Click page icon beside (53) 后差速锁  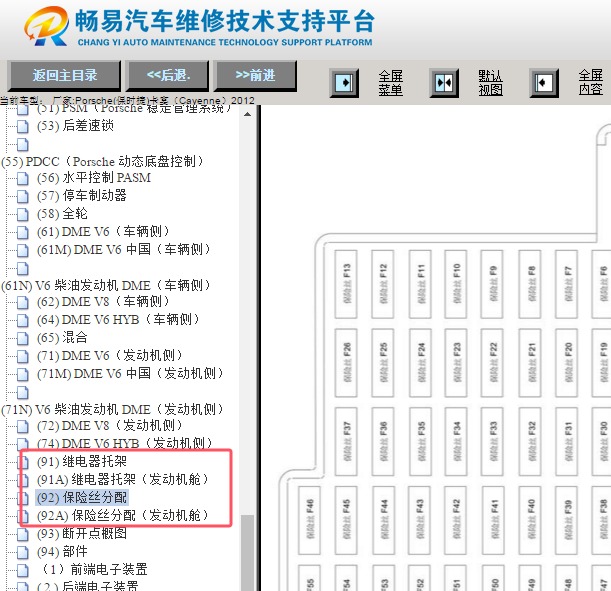point(23,126)
